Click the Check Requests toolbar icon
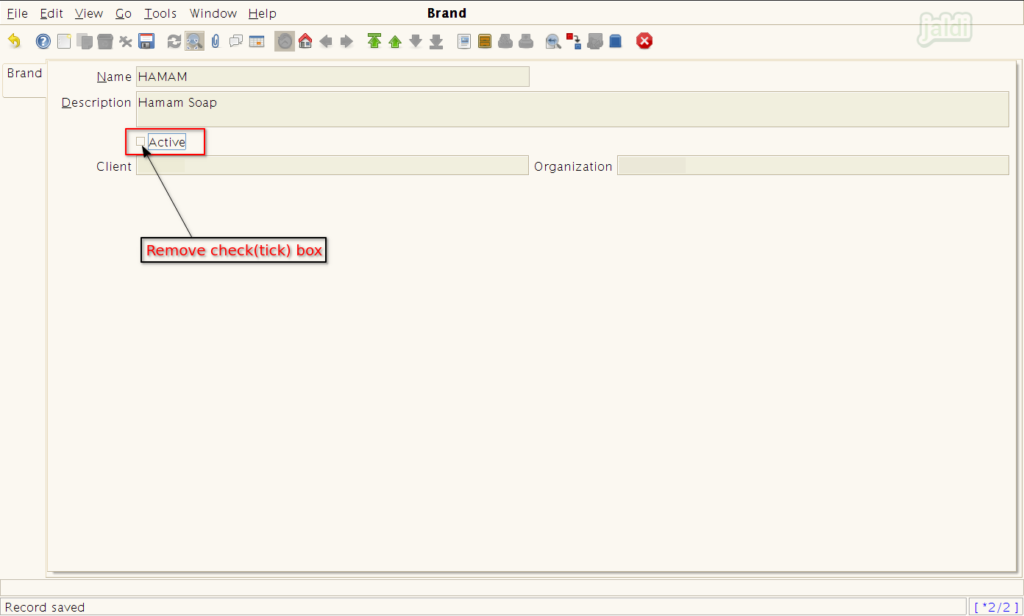The image size is (1024, 616). (594, 41)
